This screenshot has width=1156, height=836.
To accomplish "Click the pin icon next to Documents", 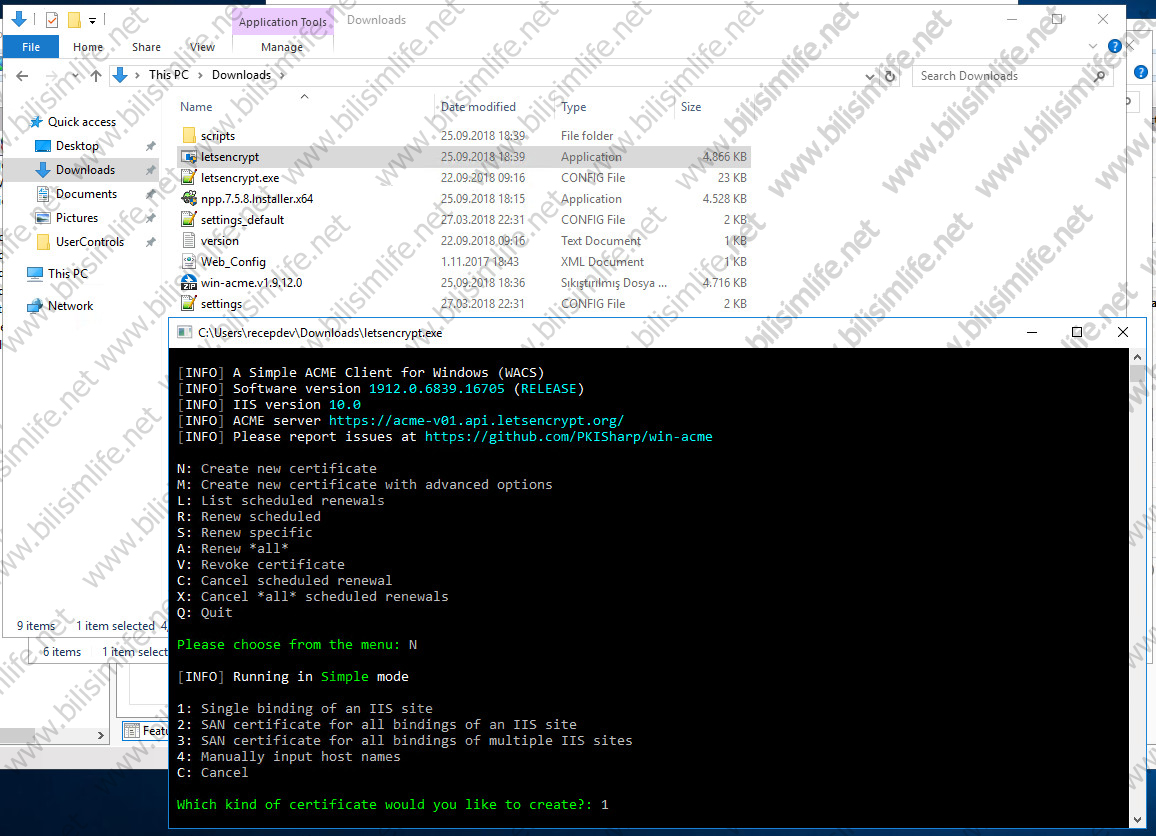I will 150,194.
